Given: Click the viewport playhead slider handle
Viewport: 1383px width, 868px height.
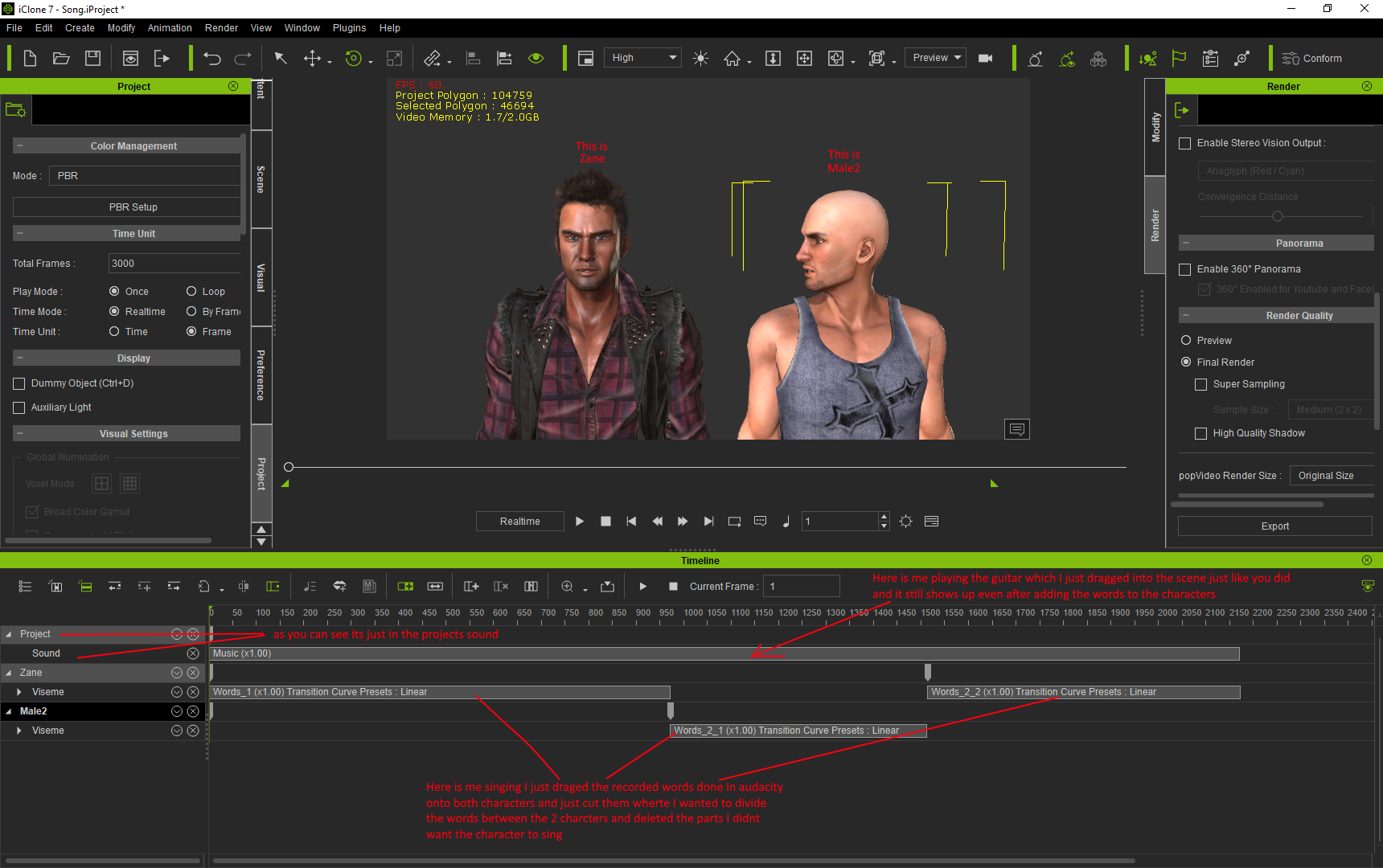Looking at the screenshot, I should click(289, 467).
